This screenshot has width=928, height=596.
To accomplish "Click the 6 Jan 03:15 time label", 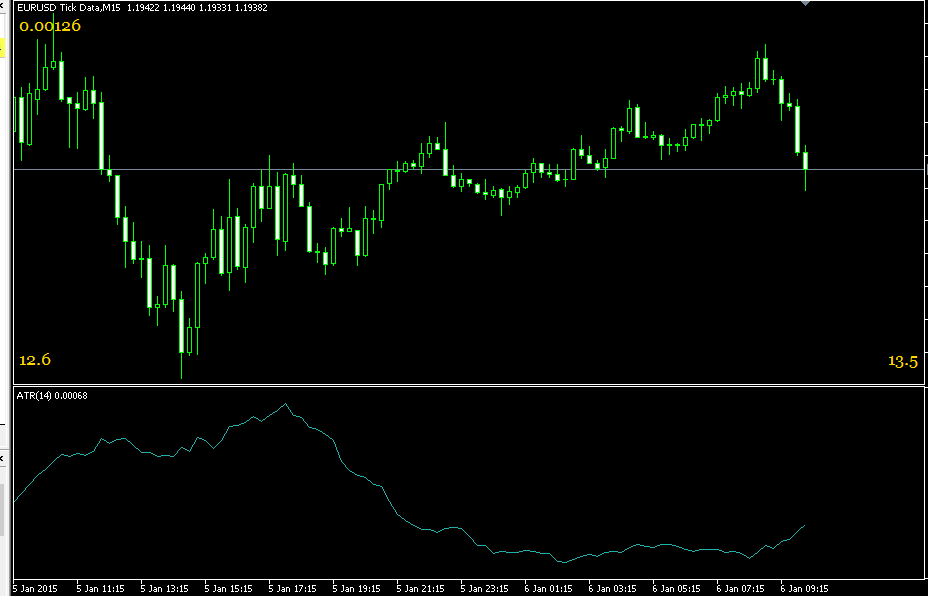I will pyautogui.click(x=612, y=589).
